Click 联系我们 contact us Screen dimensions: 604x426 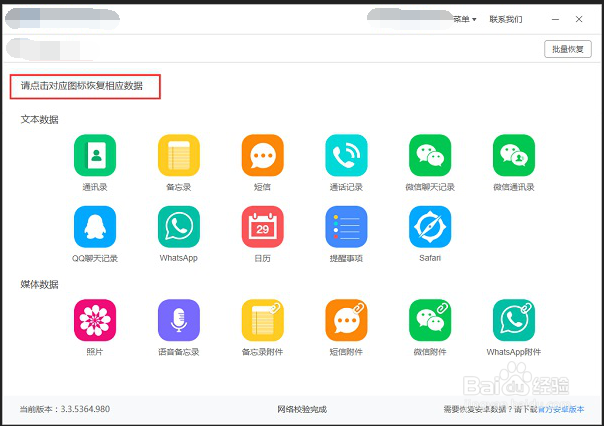(506, 19)
